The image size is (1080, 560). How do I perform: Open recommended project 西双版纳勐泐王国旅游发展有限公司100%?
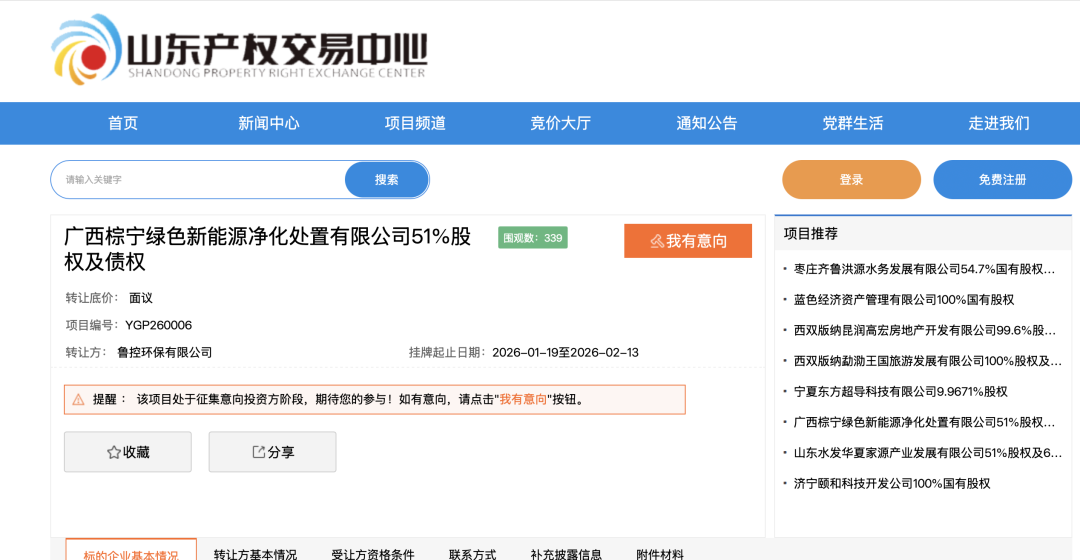click(927, 361)
